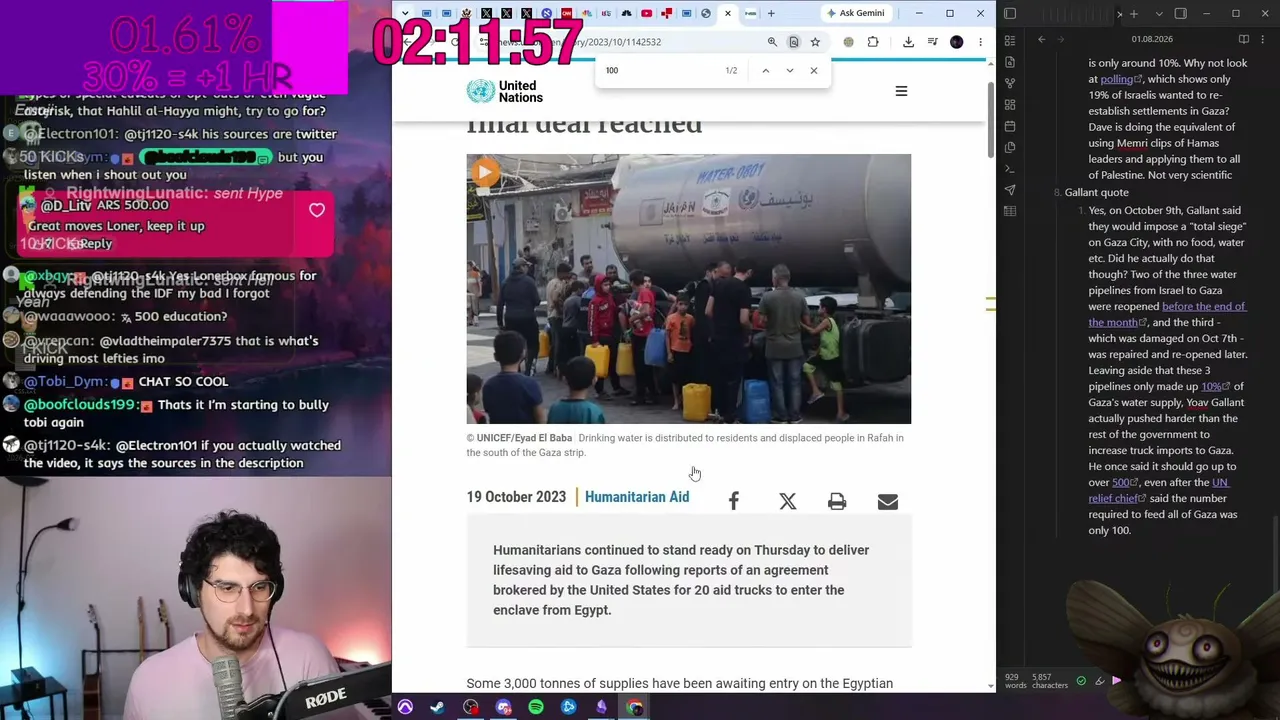
Task: Navigate forward in the notes app
Action: pyautogui.click(x=1061, y=39)
